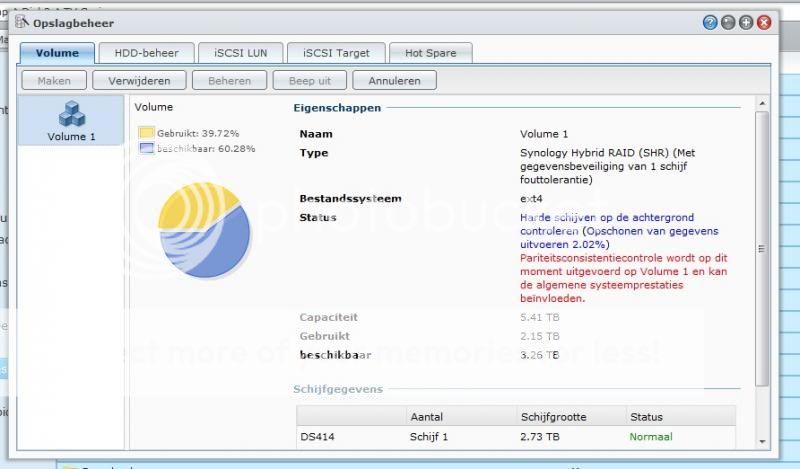Close the Opslagbeheer window
800x469 pixels.
(x=764, y=23)
